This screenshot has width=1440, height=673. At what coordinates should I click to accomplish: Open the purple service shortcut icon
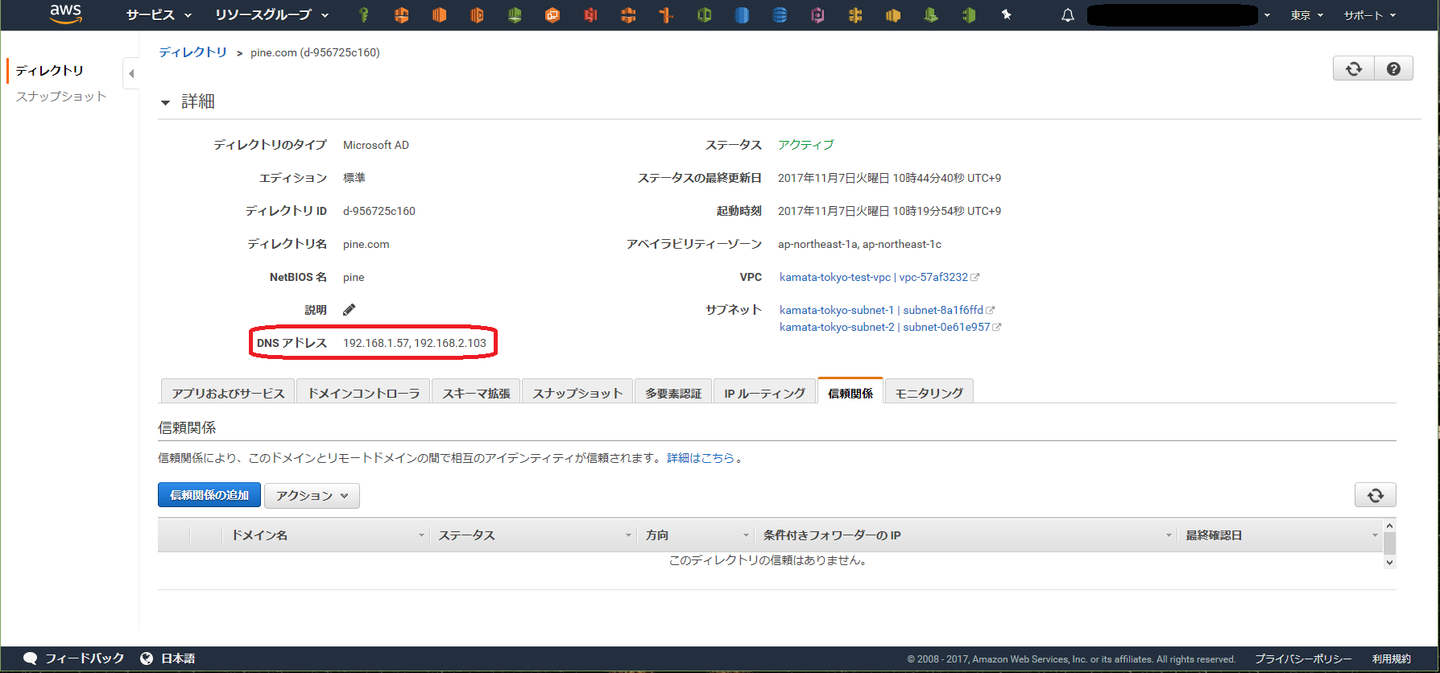tap(818, 15)
